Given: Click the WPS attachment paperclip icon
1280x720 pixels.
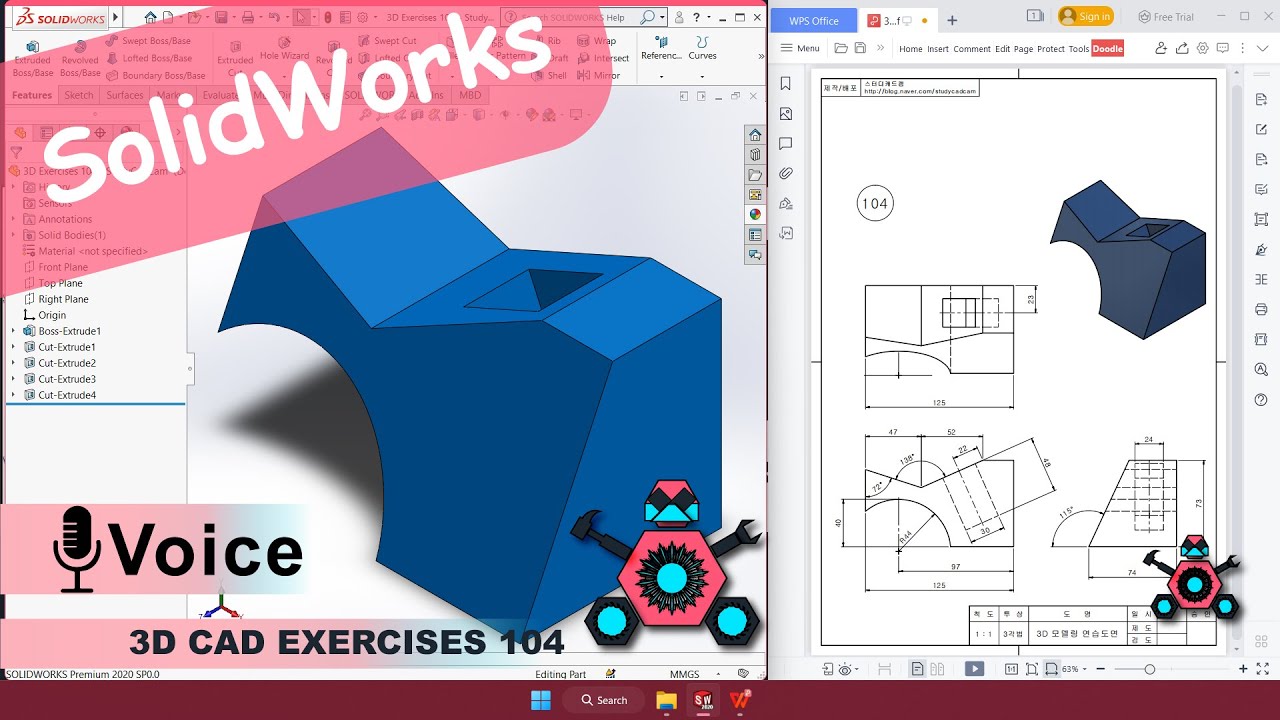Looking at the screenshot, I should [x=786, y=174].
